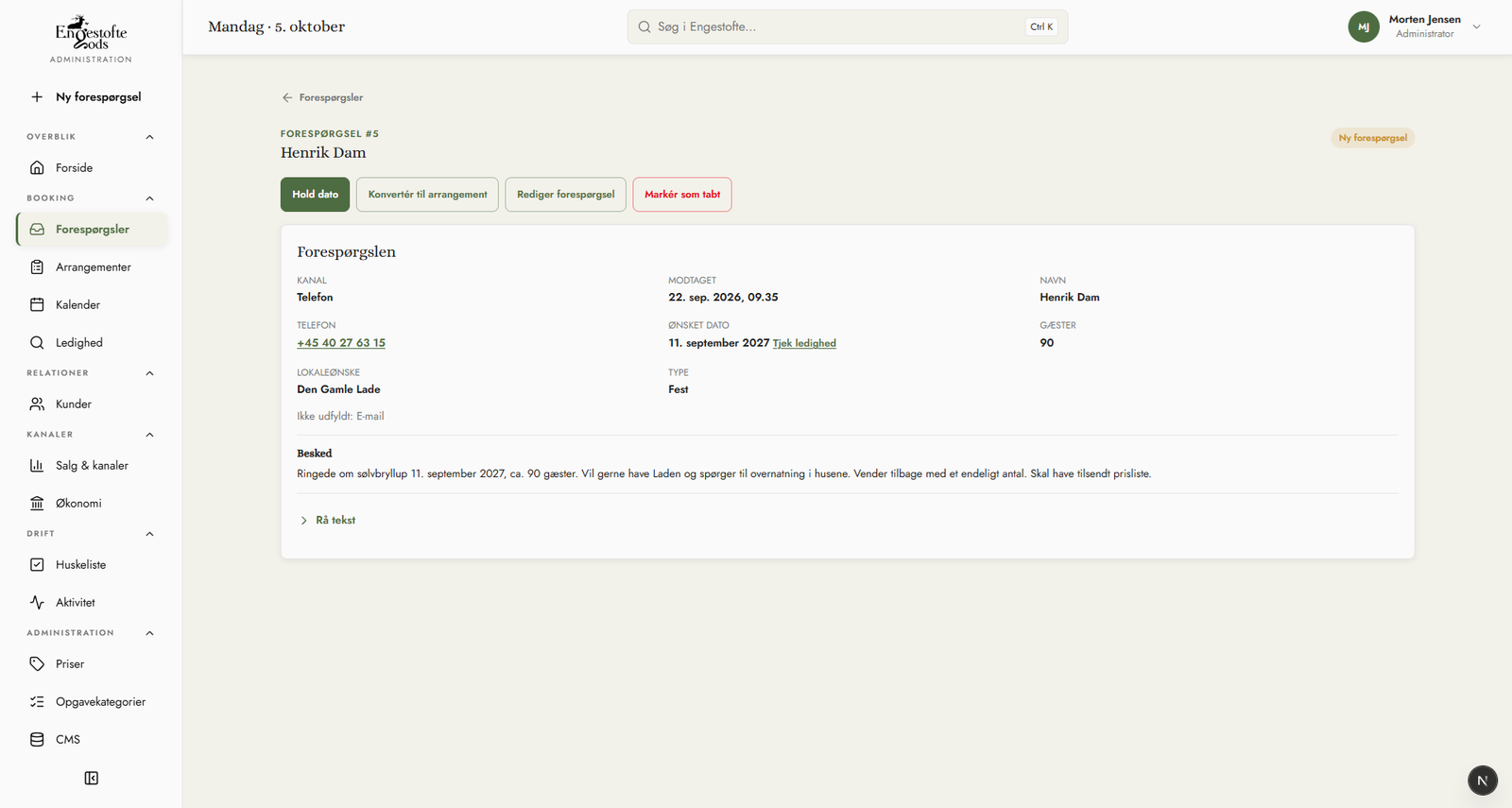Click the CMS database icon
This screenshot has width=1512, height=808.
(37, 739)
